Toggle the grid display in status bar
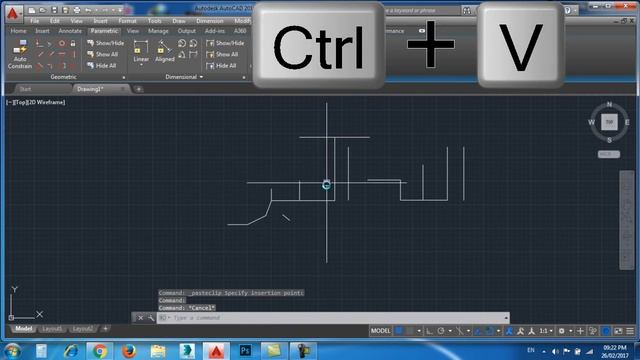Image resolution: width=640 pixels, height=360 pixels. point(399,331)
